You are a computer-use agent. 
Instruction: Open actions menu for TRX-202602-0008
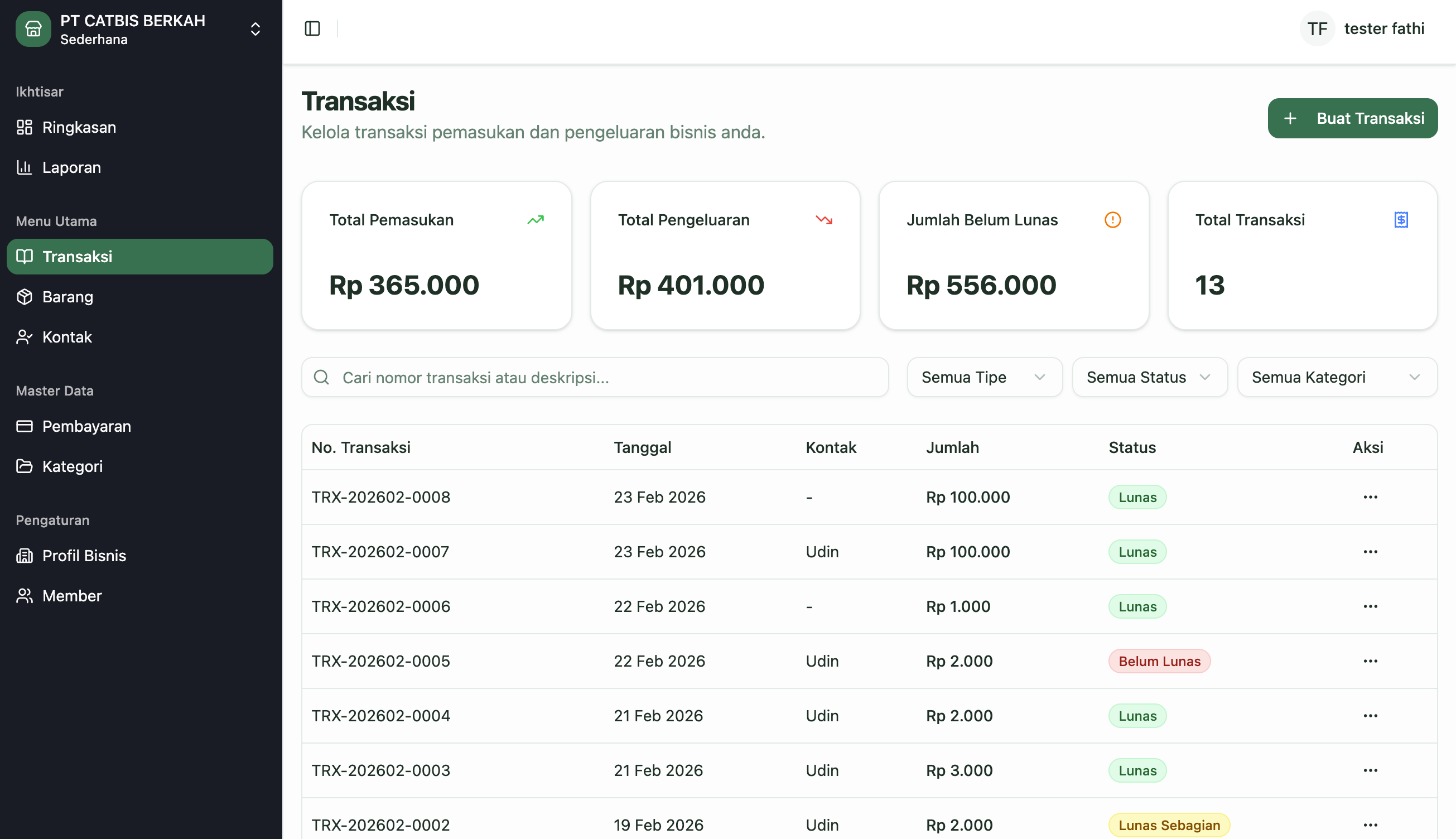(1371, 496)
